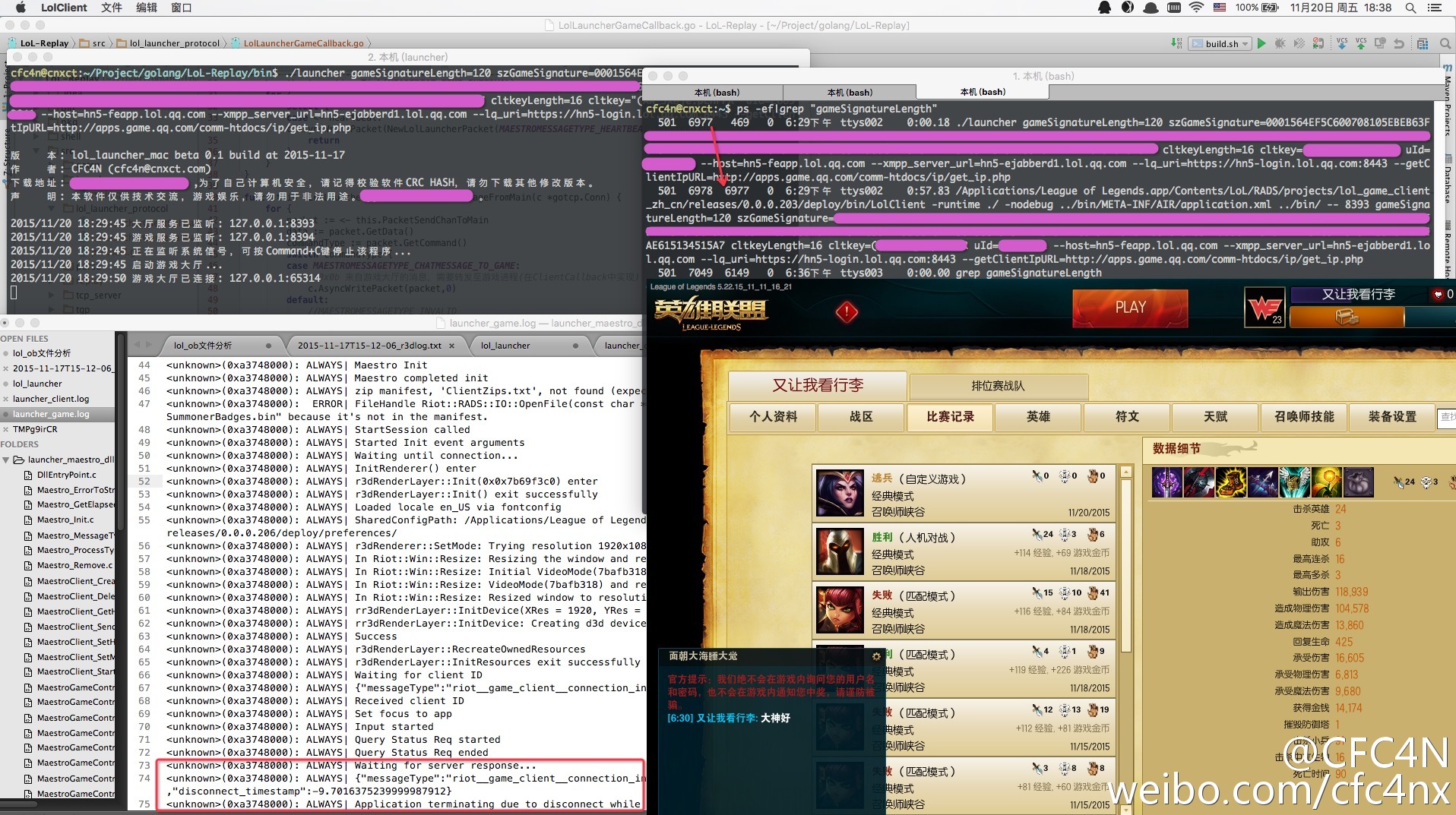Open the build.sh run configuration dropdown
Image resolution: width=1456 pixels, height=815 pixels.
pos(1221,43)
